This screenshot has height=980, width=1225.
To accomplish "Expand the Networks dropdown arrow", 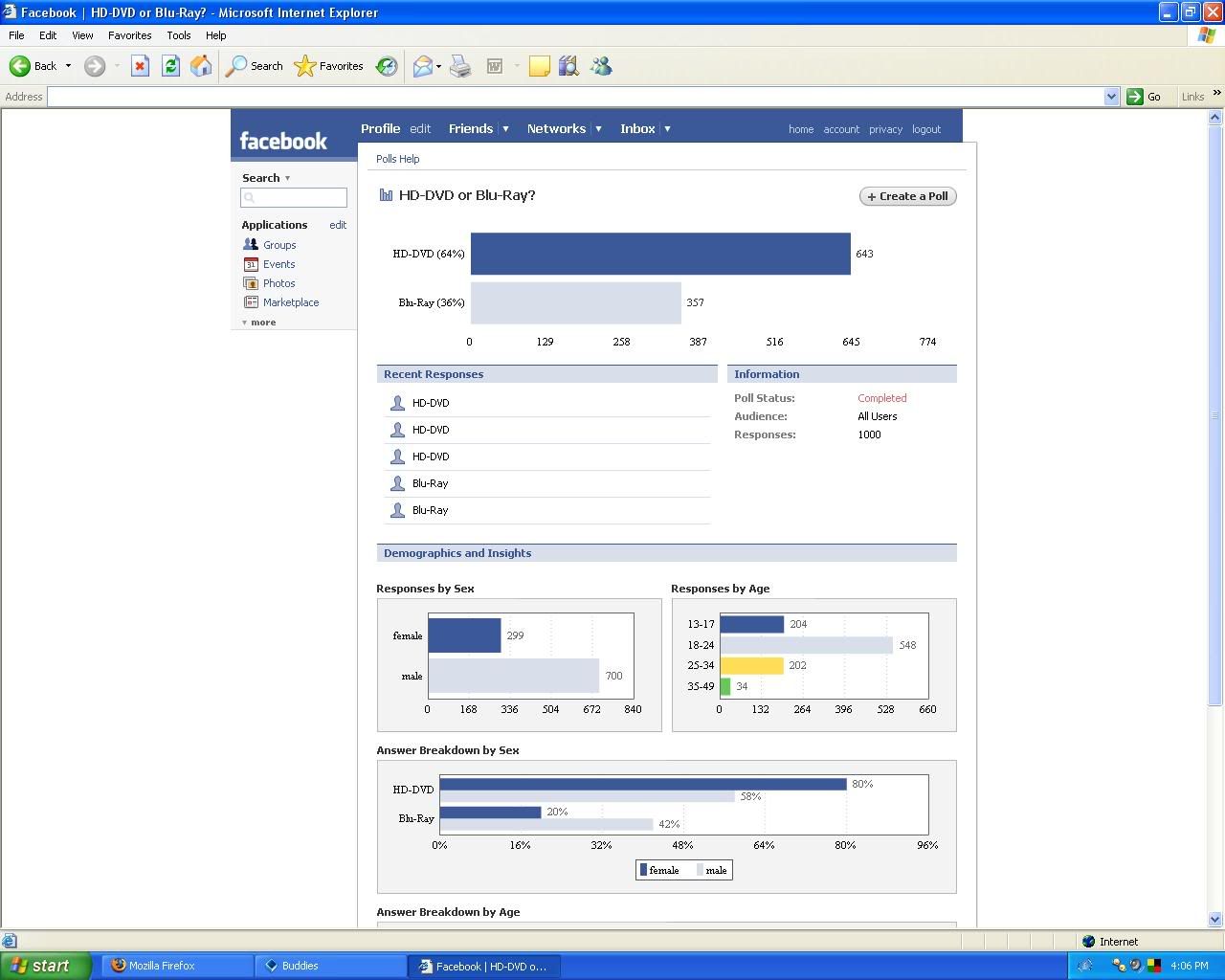I will 598,129.
